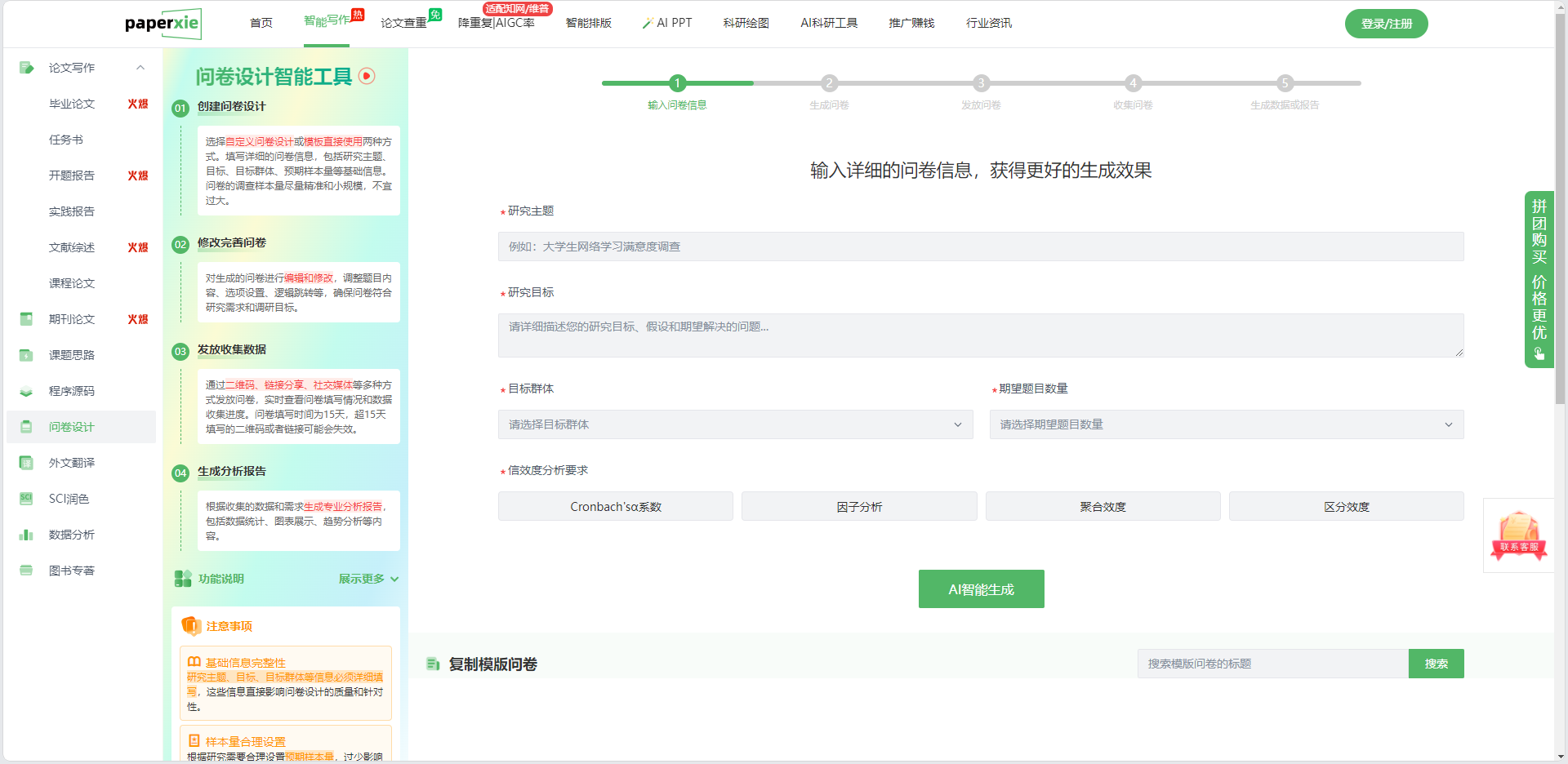Toggle the 区分效度 analysis option
1568x764 pixels.
[x=1346, y=507]
